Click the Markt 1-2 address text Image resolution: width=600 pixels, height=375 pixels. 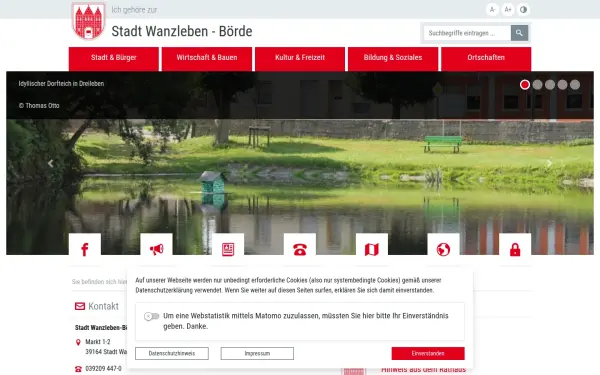point(98,342)
